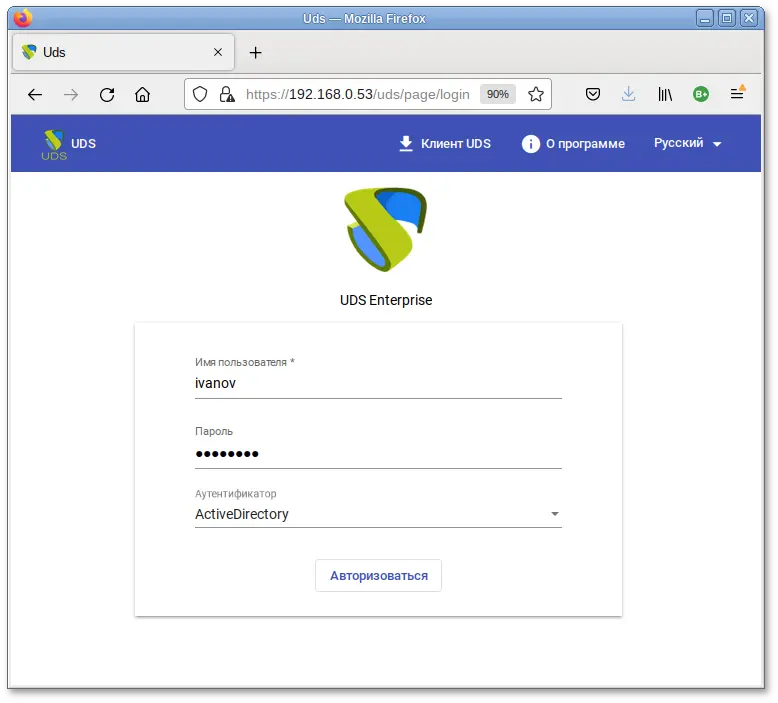Click the green B+ extension icon
Screen dimensions: 778x703
(701, 94)
